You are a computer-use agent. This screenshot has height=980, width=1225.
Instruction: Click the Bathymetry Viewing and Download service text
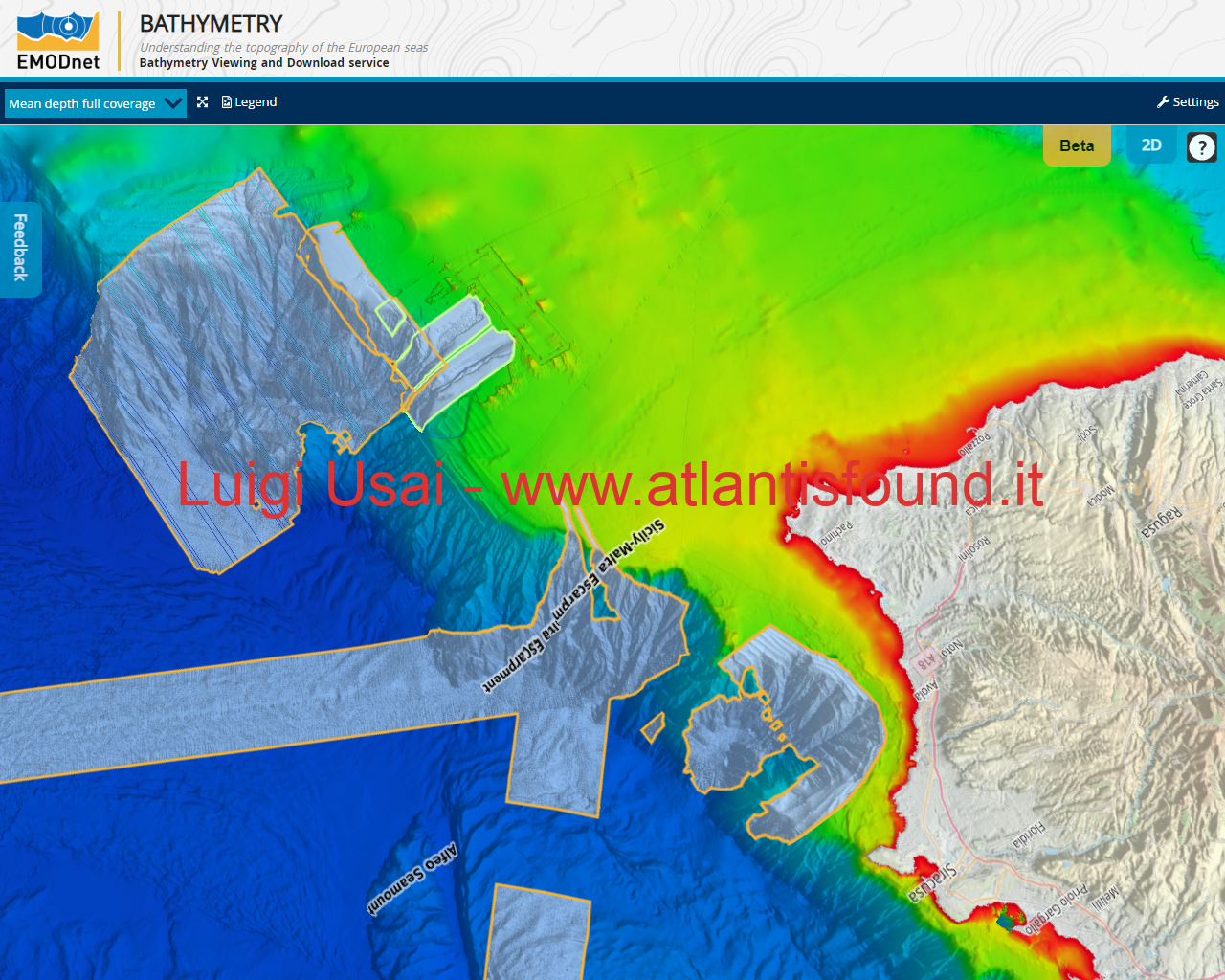pos(264,63)
